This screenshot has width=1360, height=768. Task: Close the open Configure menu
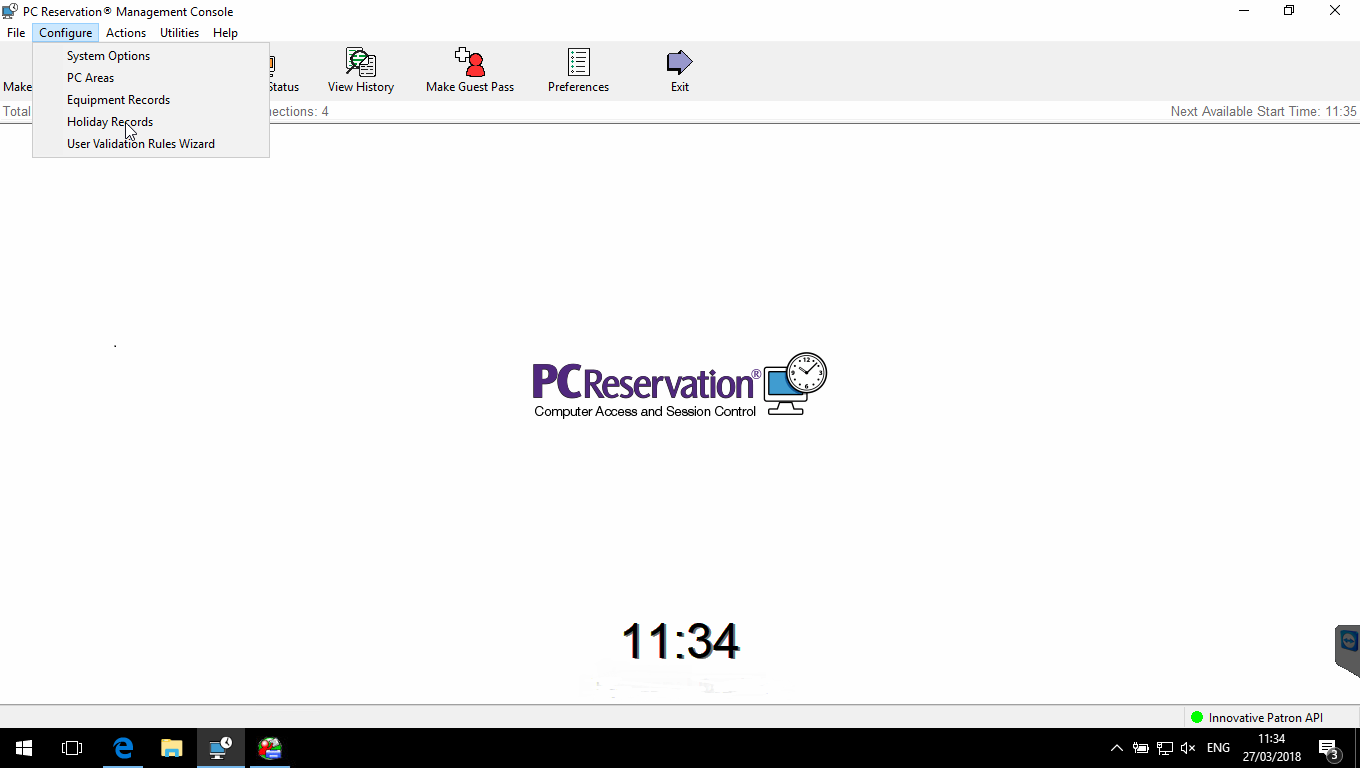[x=66, y=33]
